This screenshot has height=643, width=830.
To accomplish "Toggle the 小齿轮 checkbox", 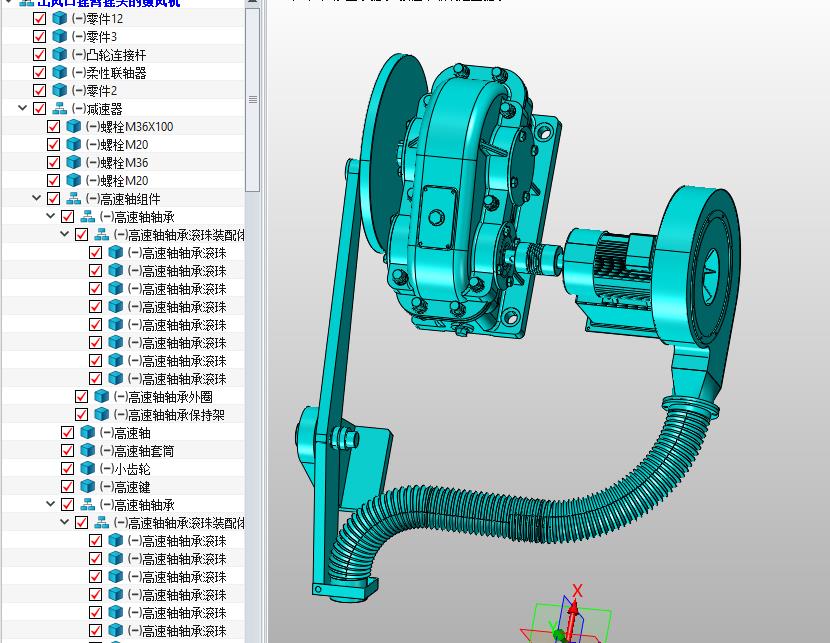I will pyautogui.click(x=67, y=468).
